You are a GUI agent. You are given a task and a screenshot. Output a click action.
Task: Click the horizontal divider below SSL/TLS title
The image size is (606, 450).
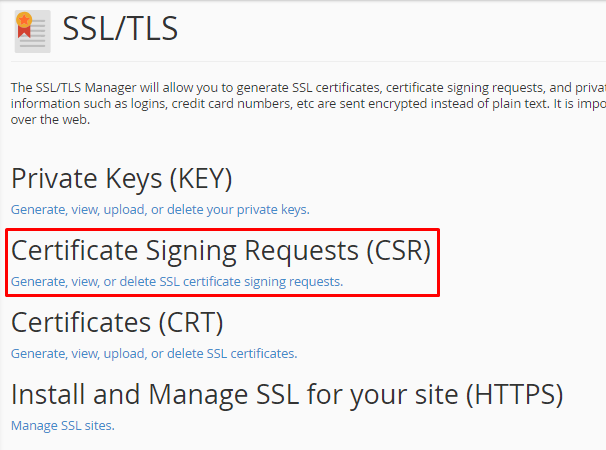tap(308, 61)
